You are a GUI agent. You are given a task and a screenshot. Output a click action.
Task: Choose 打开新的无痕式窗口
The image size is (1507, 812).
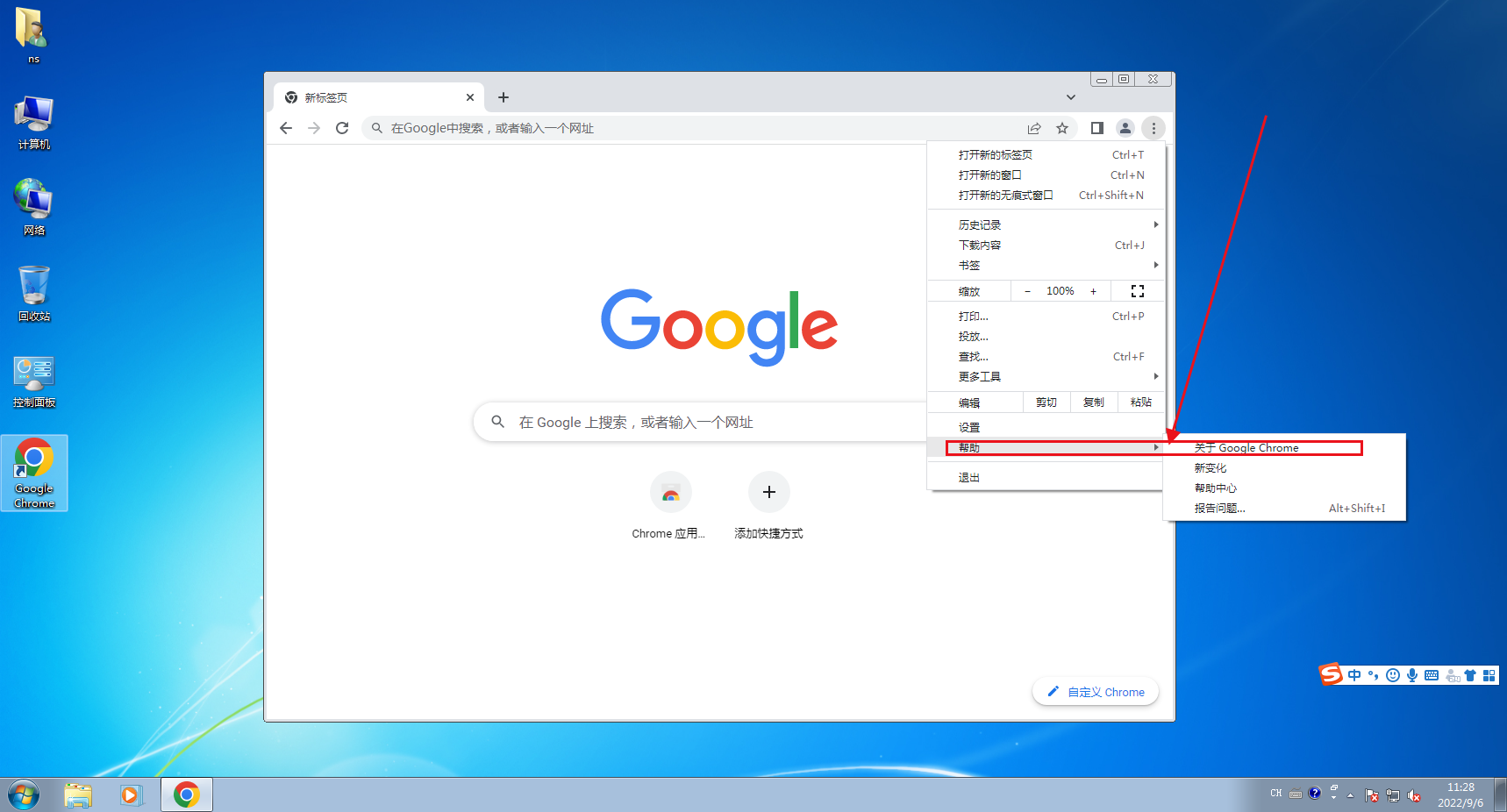tap(1046, 196)
